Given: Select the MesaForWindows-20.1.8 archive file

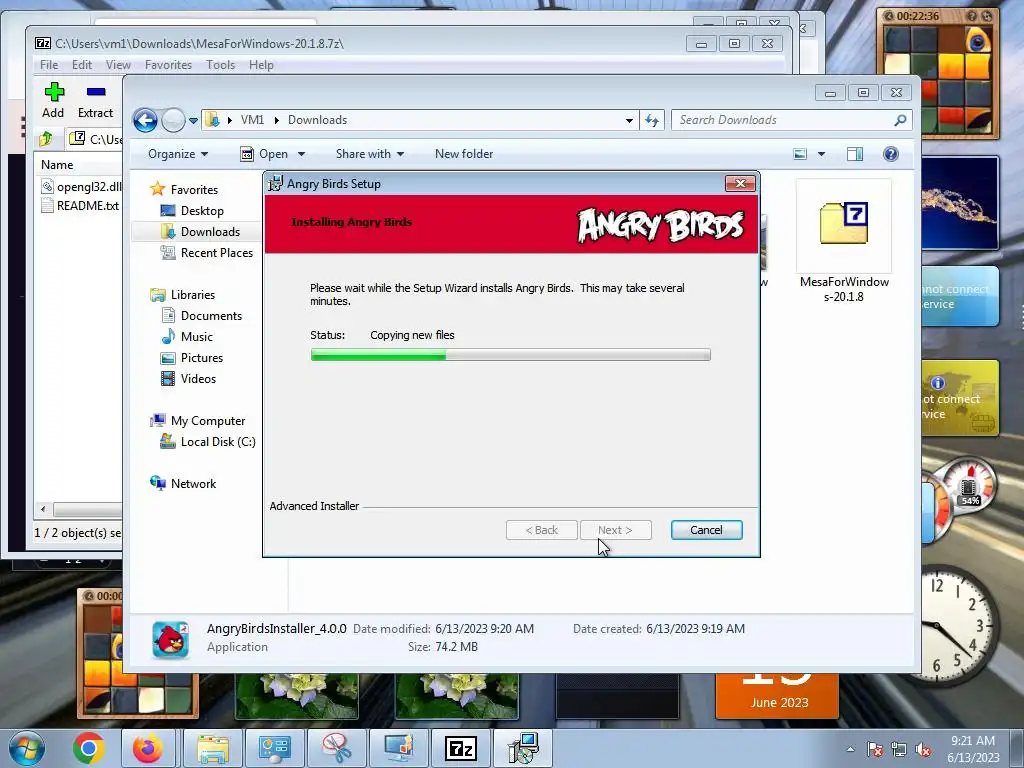Looking at the screenshot, I should point(844,243).
